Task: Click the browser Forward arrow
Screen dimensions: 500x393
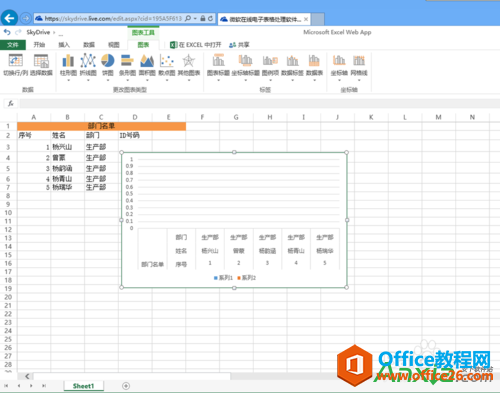Action: tap(25, 18)
